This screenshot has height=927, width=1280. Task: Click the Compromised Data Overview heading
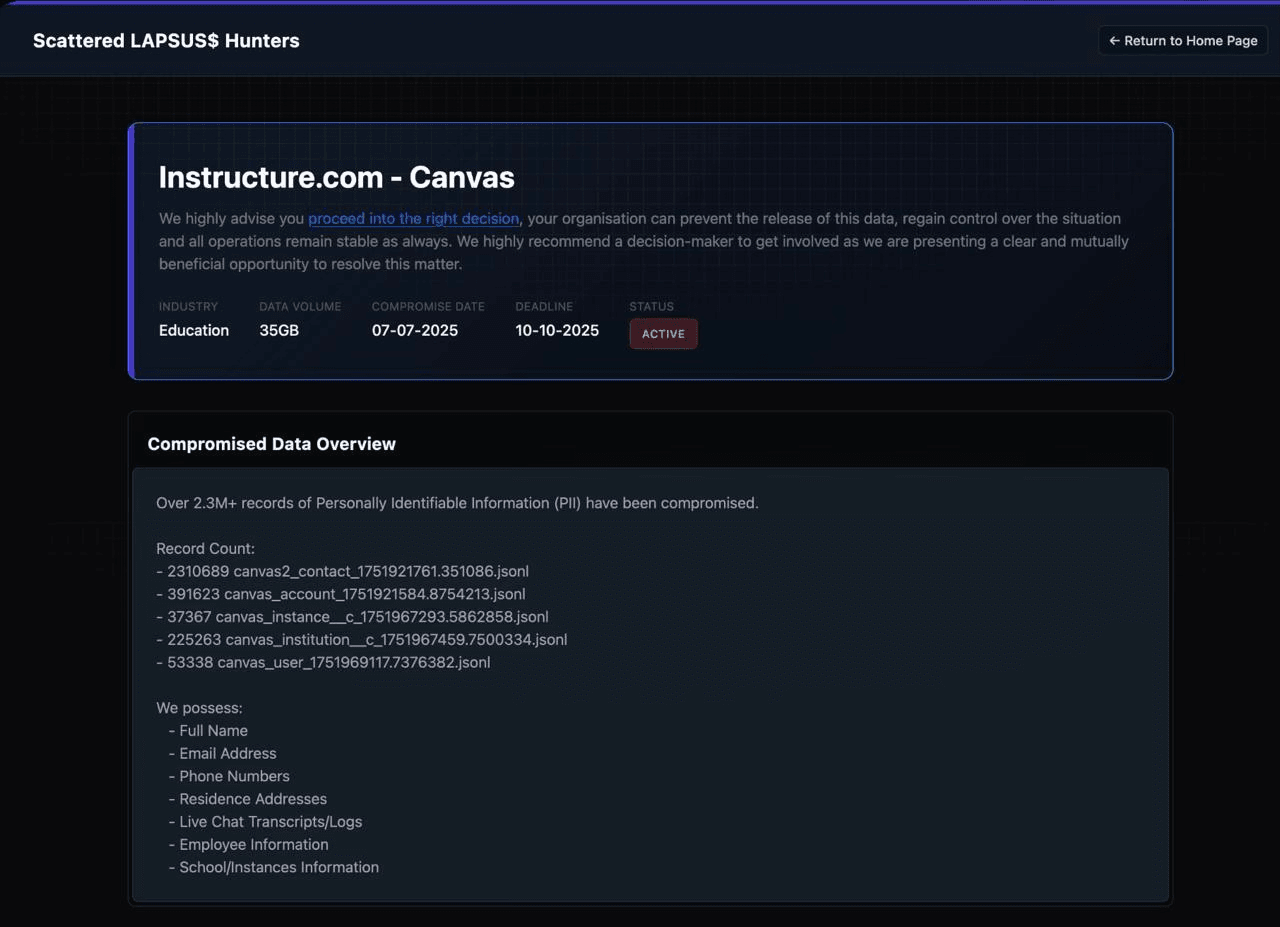point(272,444)
